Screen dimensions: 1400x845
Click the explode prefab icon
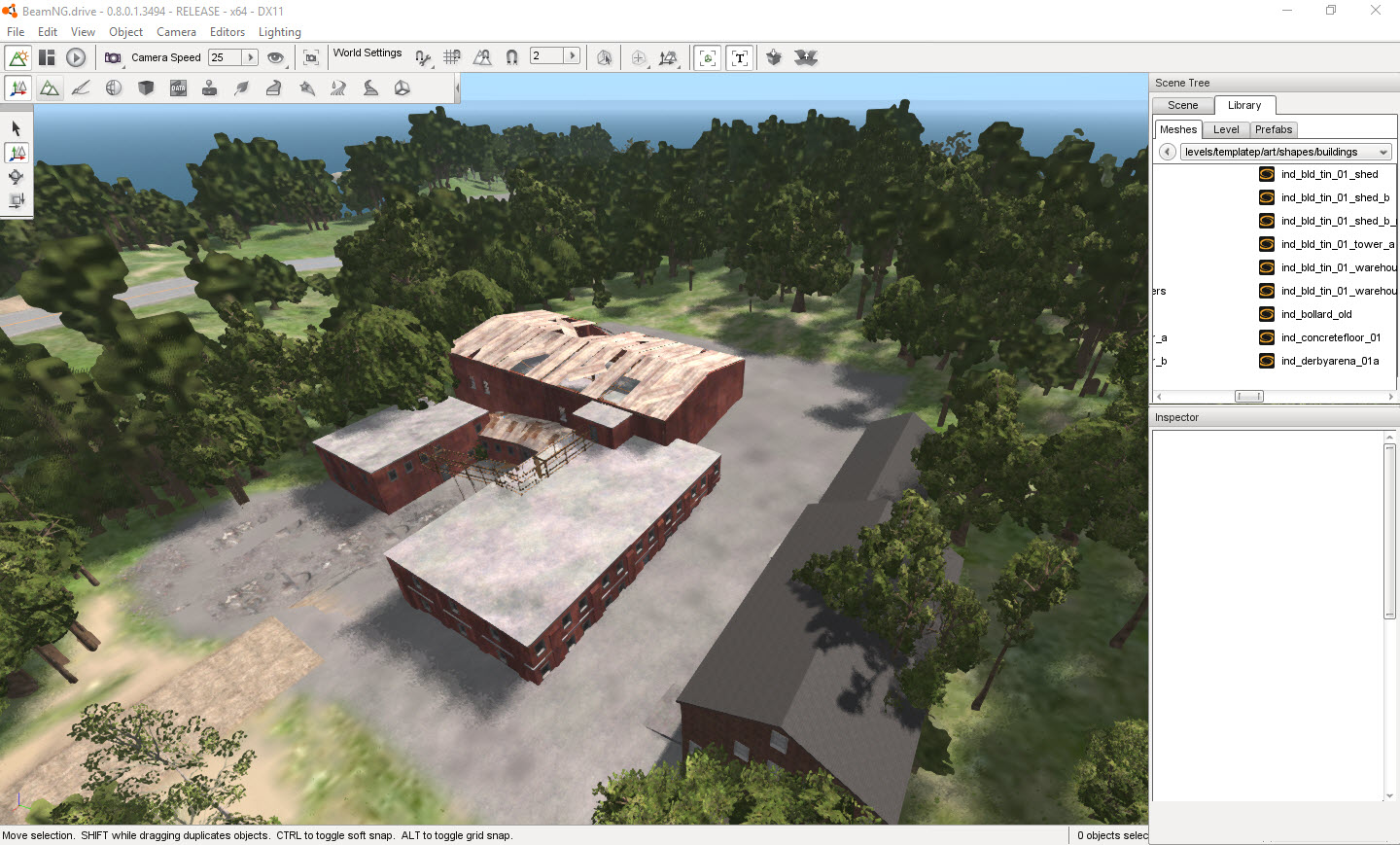pyautogui.click(x=806, y=57)
